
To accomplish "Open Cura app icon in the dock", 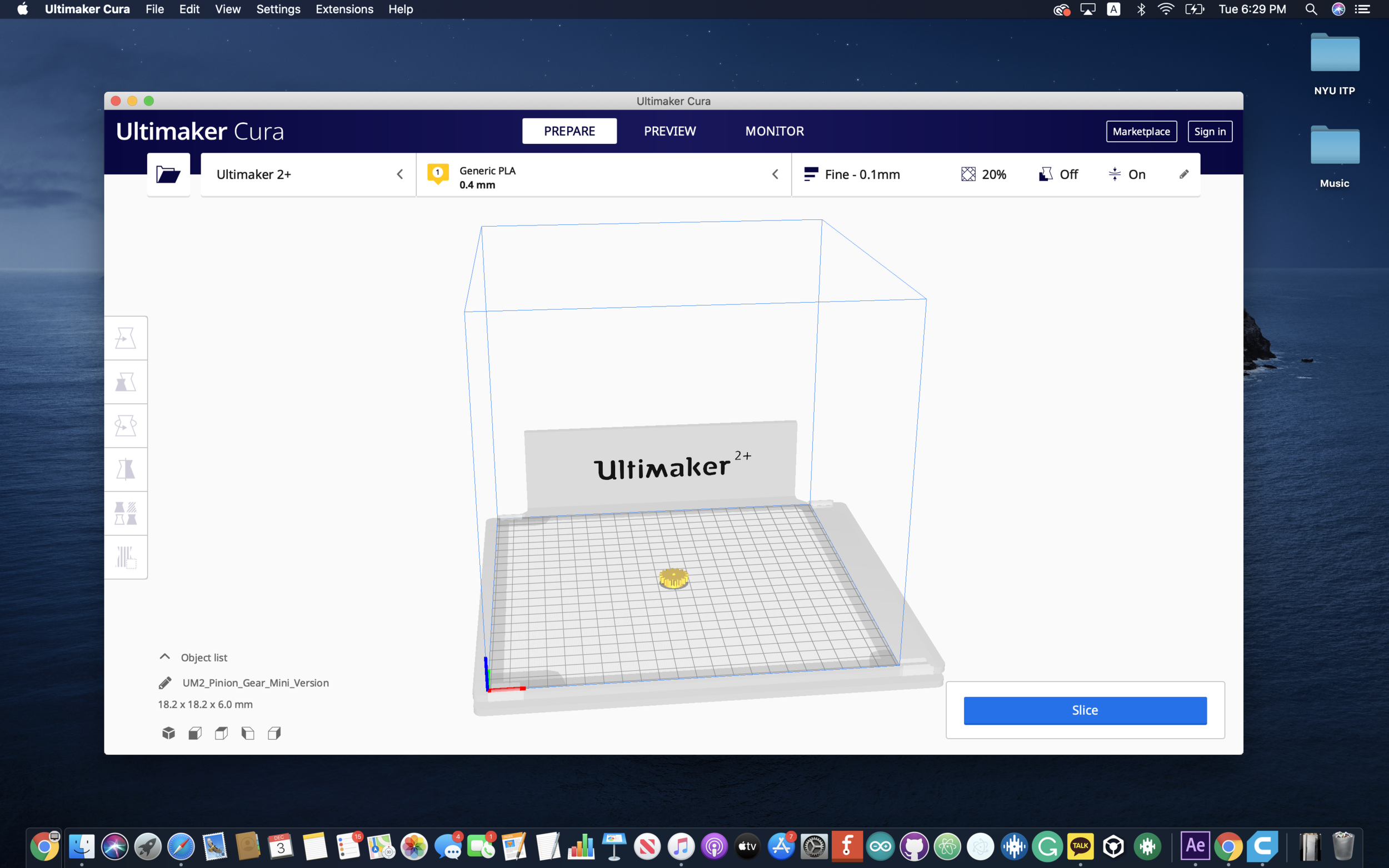I will pos(1262,846).
